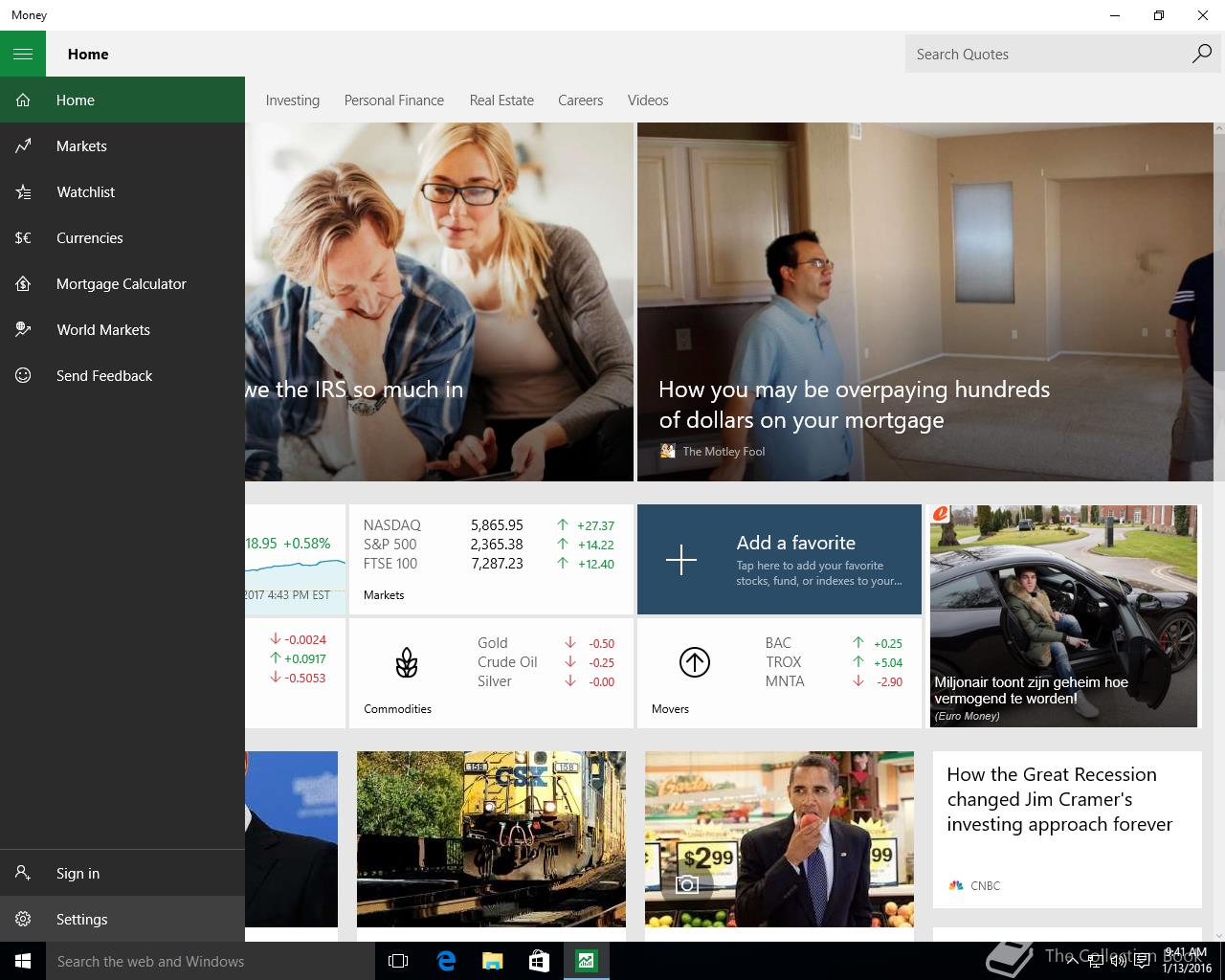Switch to the Careers tab
Image resolution: width=1225 pixels, height=980 pixels.
581,100
